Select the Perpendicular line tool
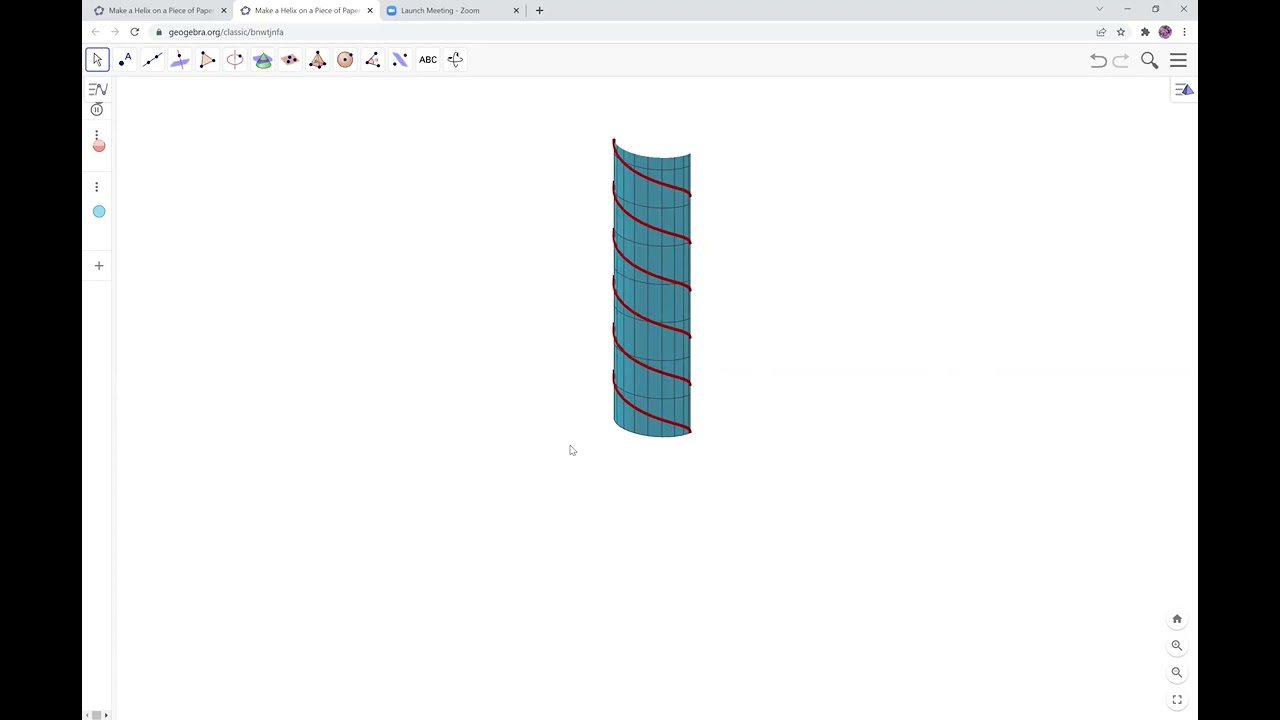The height and width of the screenshot is (720, 1280). point(180,60)
